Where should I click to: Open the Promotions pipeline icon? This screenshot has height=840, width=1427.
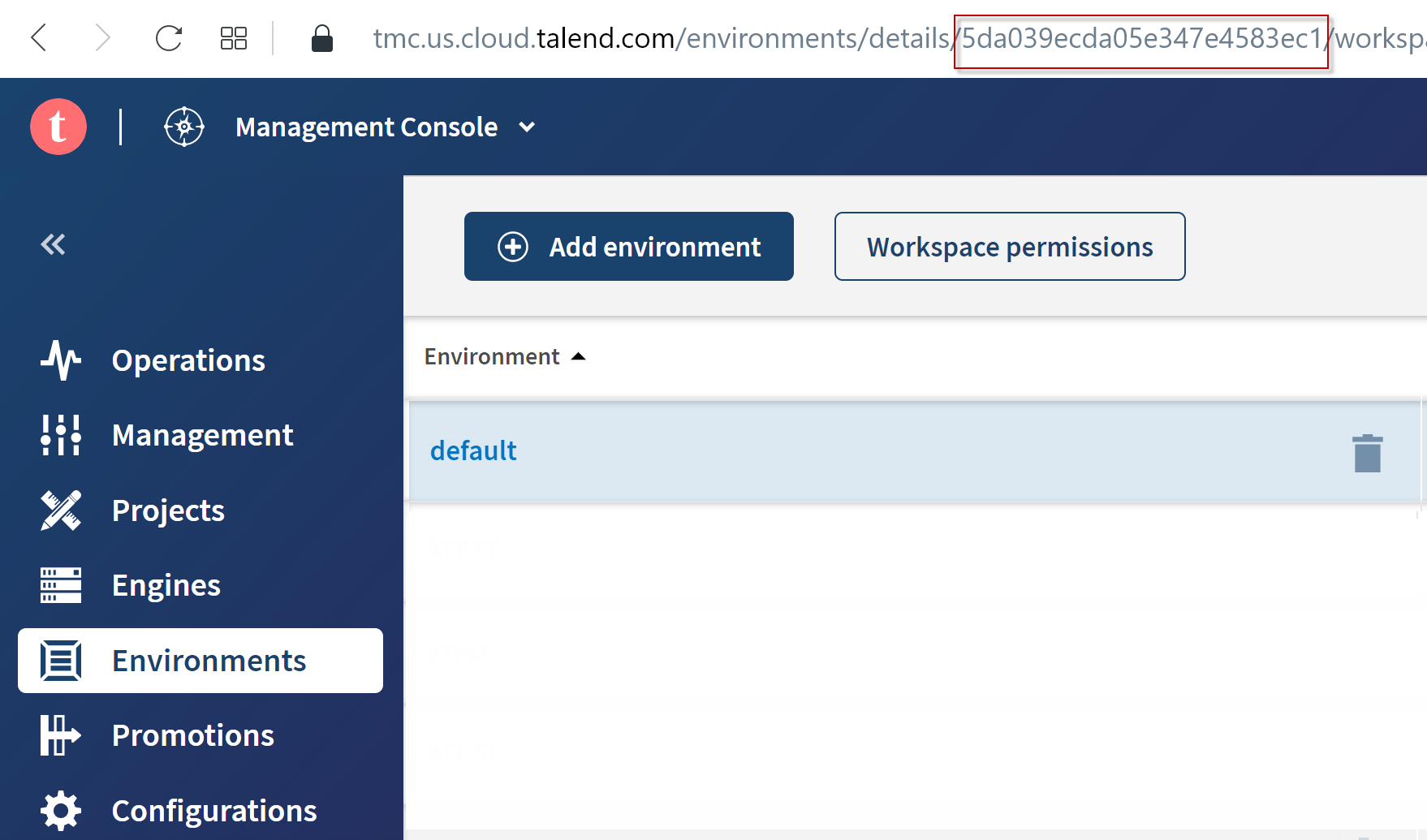click(x=60, y=735)
